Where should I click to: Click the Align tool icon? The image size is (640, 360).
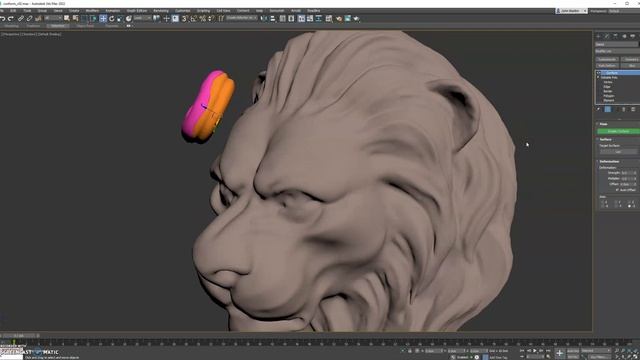pos(273,18)
